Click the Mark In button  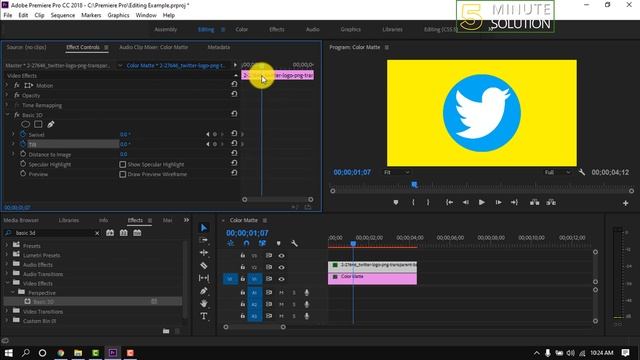click(x=413, y=202)
